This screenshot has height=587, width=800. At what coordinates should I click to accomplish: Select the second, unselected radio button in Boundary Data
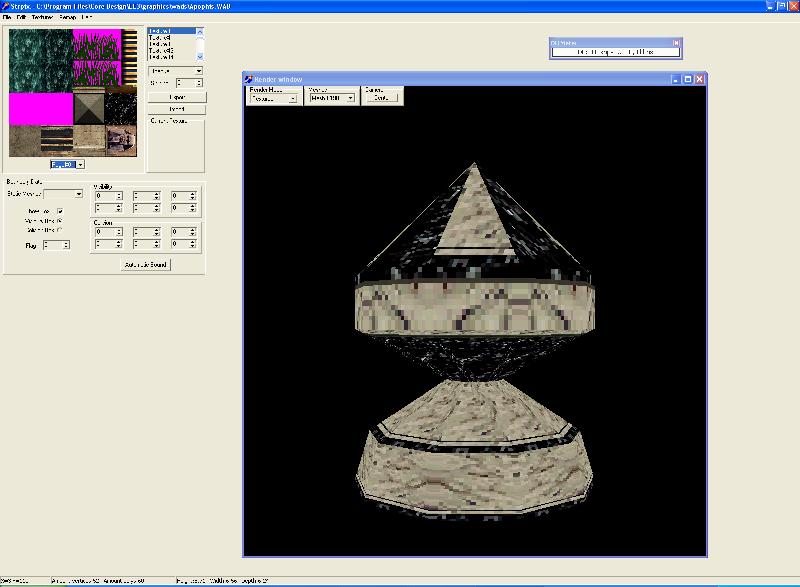[x=60, y=230]
